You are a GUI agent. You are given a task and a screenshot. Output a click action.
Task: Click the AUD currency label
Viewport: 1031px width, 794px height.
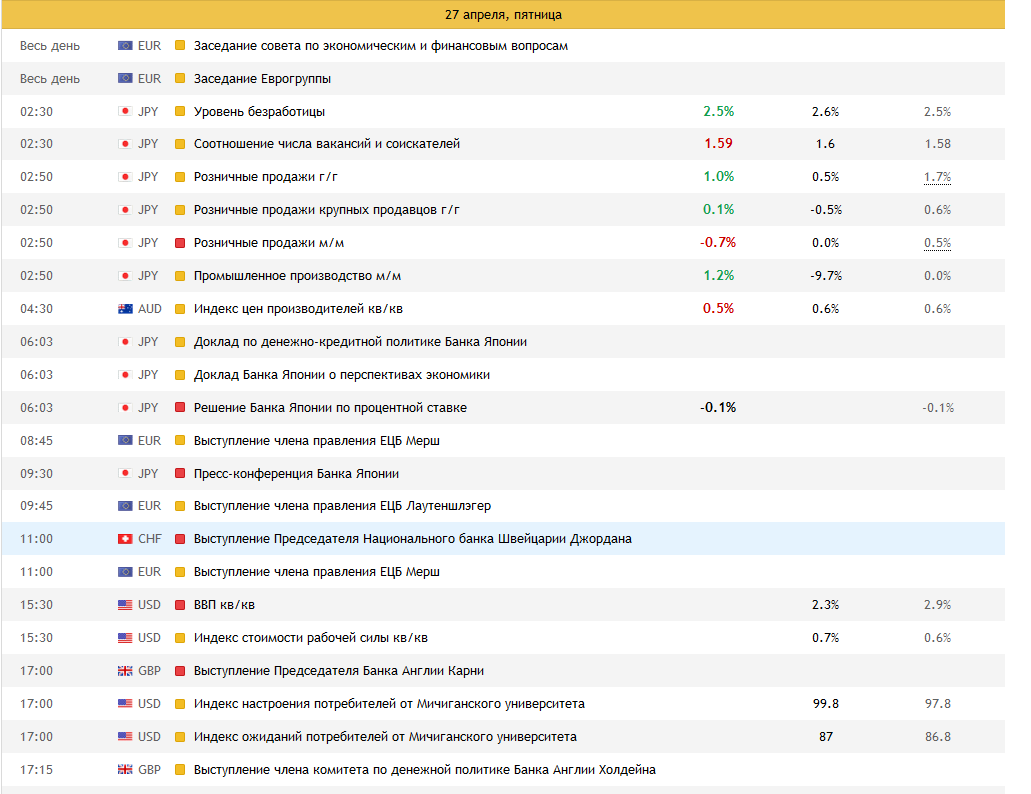149,308
